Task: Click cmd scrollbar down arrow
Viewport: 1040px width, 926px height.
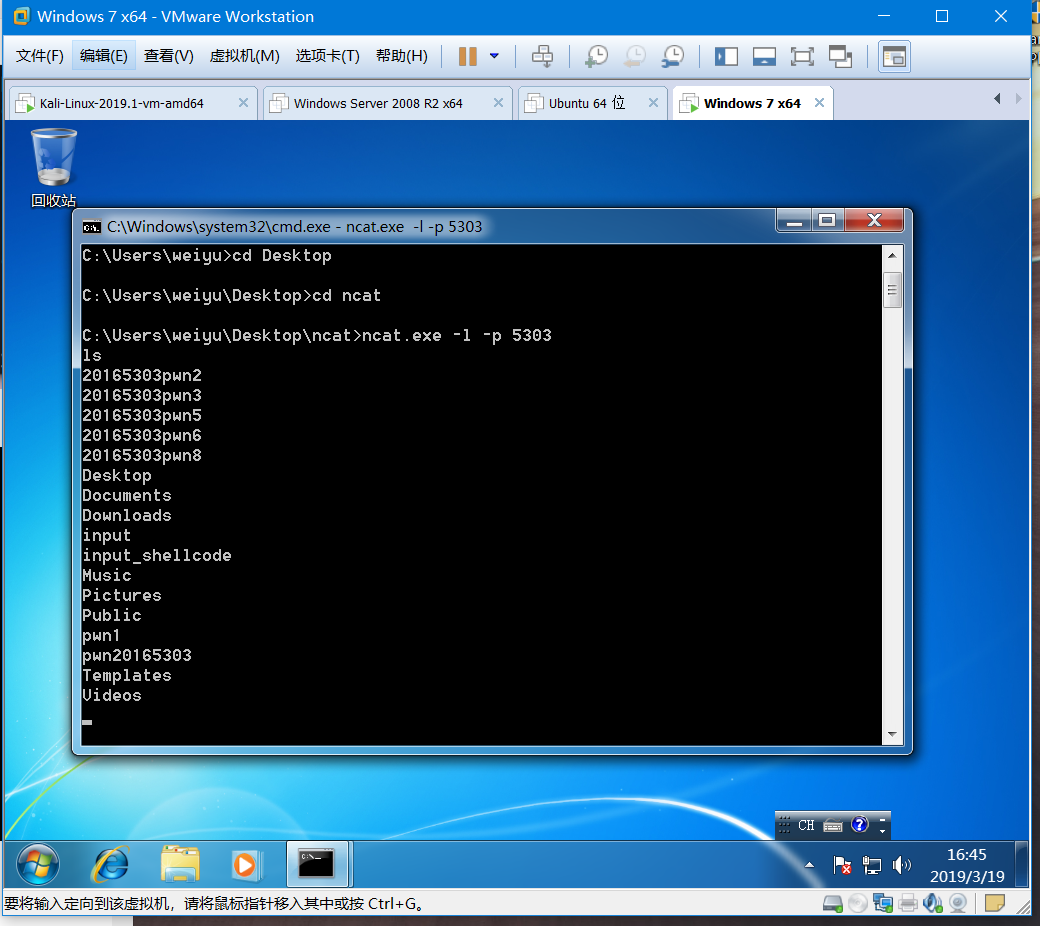Action: (x=892, y=734)
